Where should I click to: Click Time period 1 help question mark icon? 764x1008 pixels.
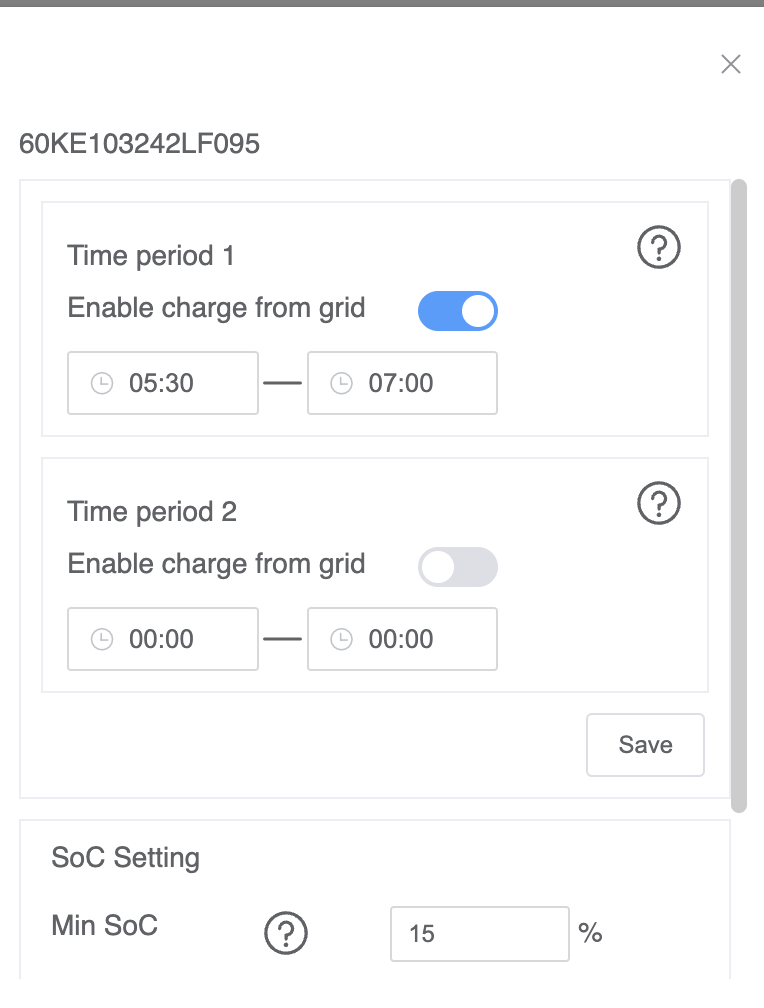coord(658,247)
